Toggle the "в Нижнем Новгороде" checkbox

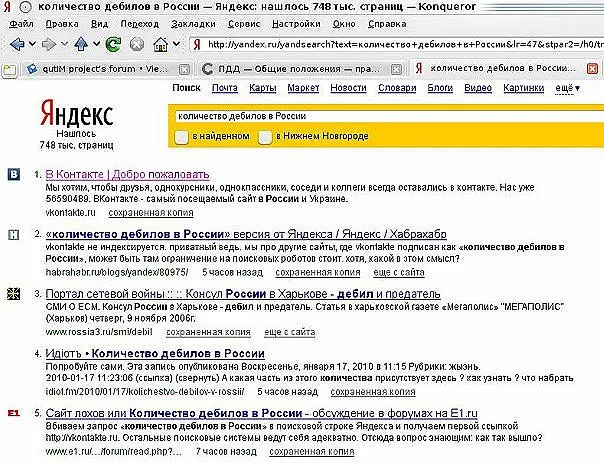click(265, 136)
